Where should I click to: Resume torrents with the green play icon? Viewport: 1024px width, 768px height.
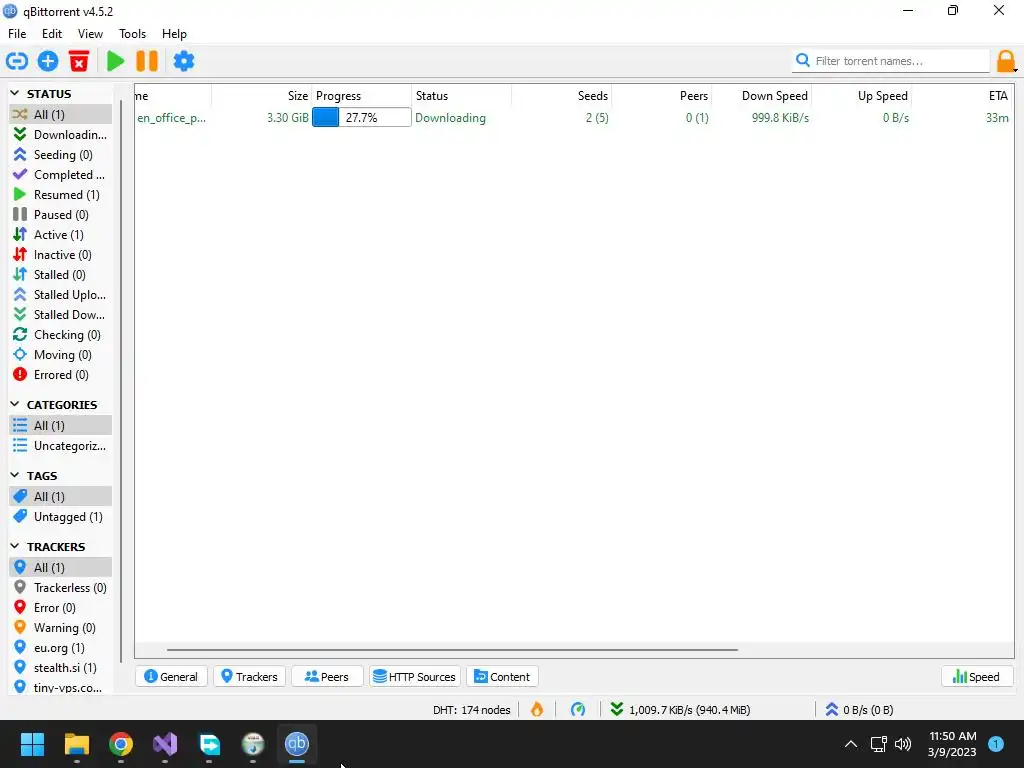116,61
